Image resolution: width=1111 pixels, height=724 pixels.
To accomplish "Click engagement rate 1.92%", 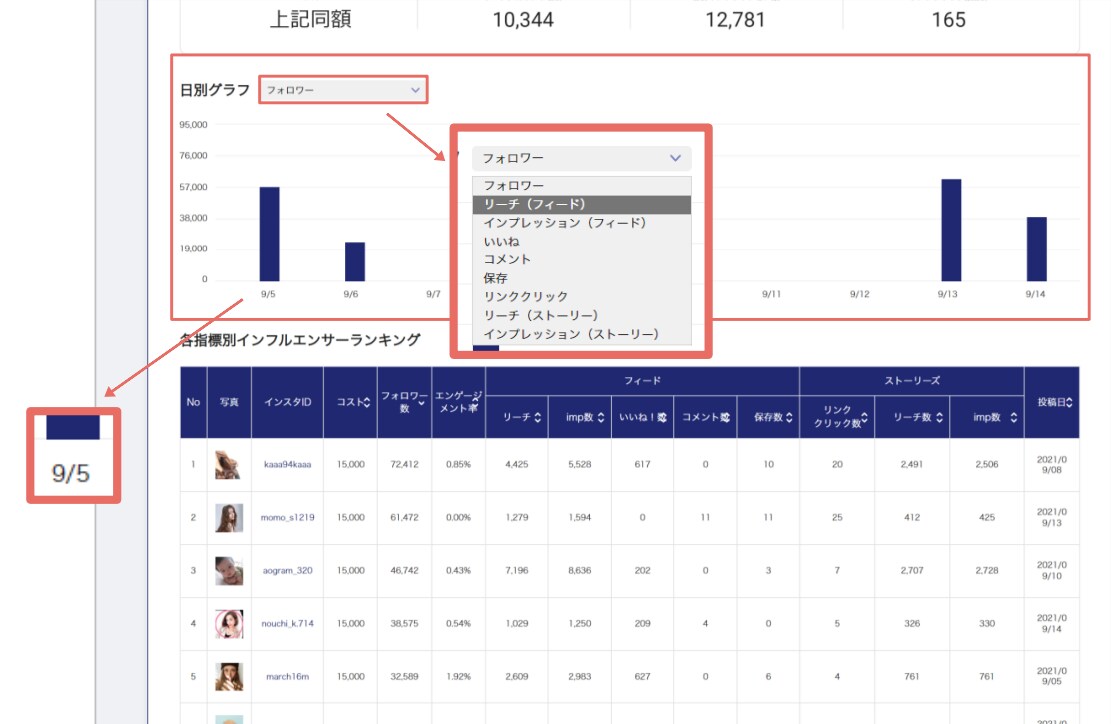I will (458, 677).
